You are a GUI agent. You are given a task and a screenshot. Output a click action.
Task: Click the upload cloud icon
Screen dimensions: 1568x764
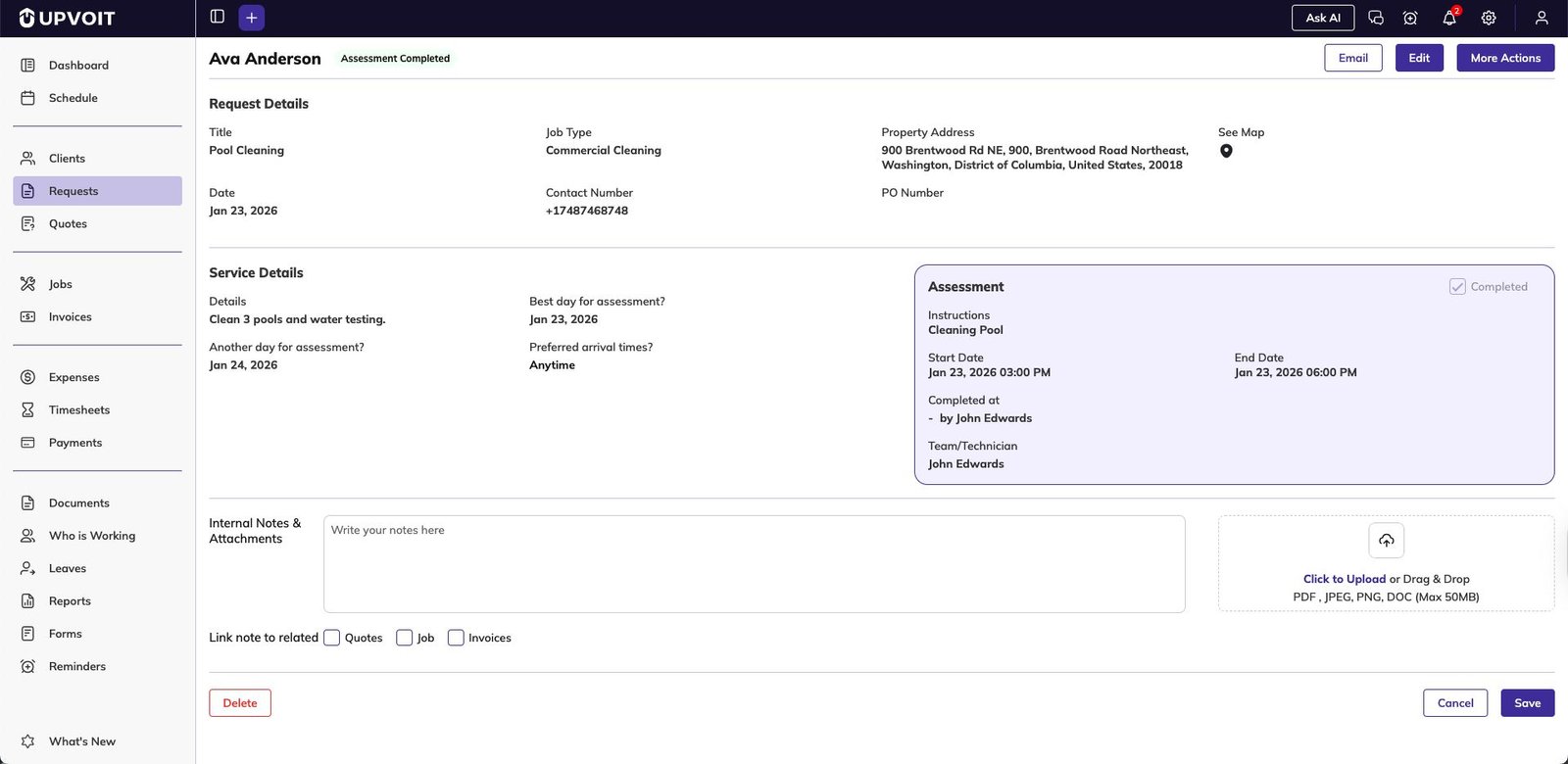pos(1386,541)
